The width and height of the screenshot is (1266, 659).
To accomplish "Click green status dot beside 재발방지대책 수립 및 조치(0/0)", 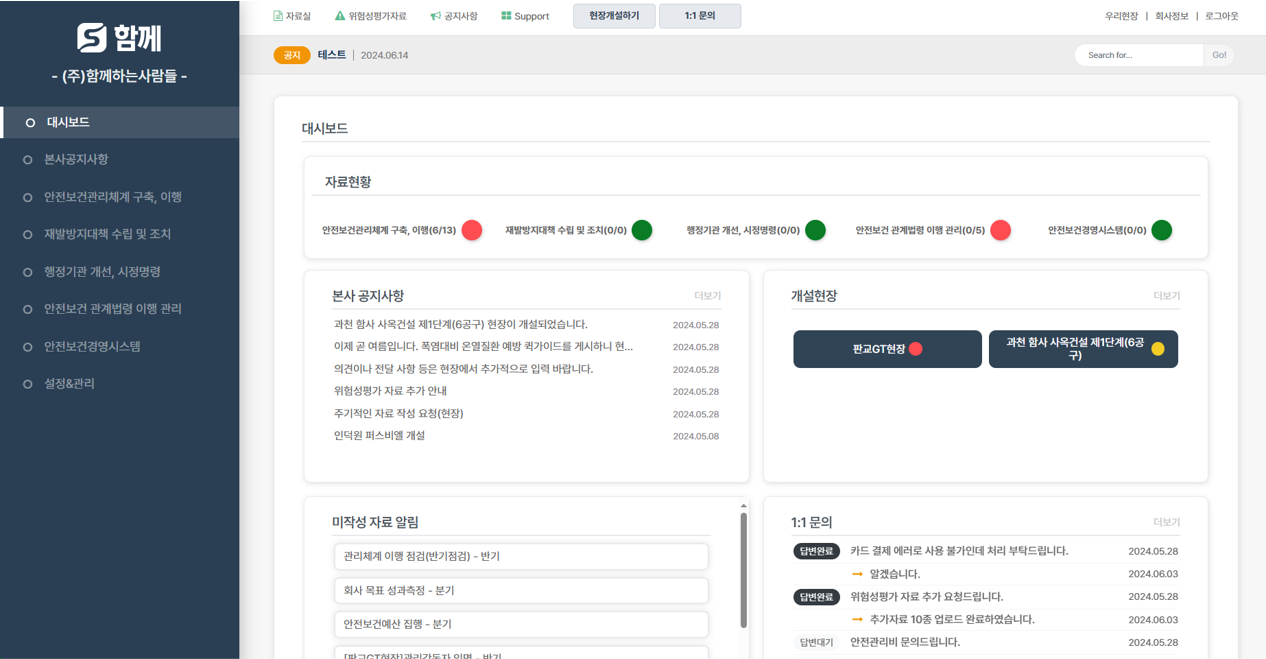I will point(642,230).
